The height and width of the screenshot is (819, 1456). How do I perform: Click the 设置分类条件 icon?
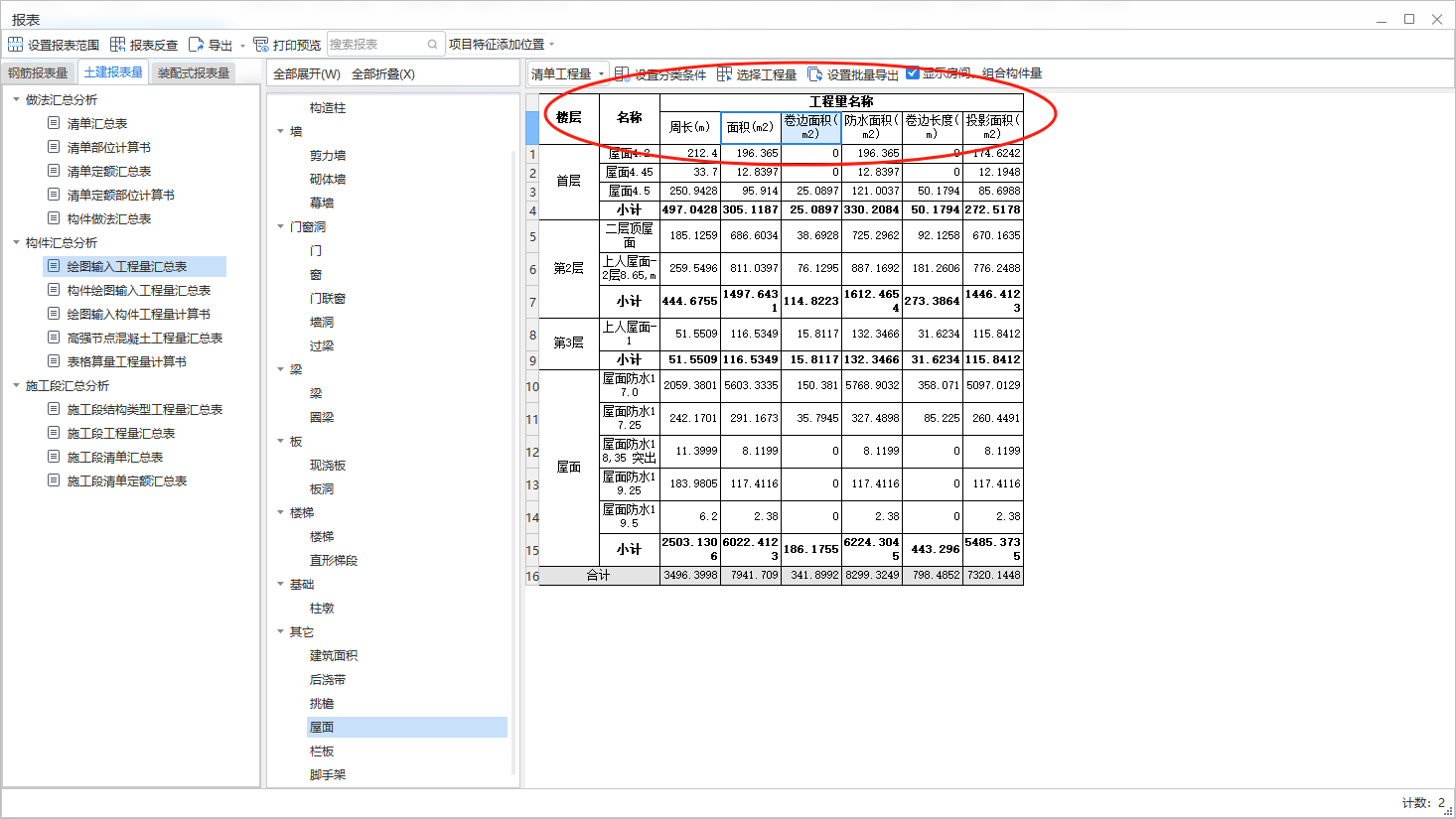[621, 73]
